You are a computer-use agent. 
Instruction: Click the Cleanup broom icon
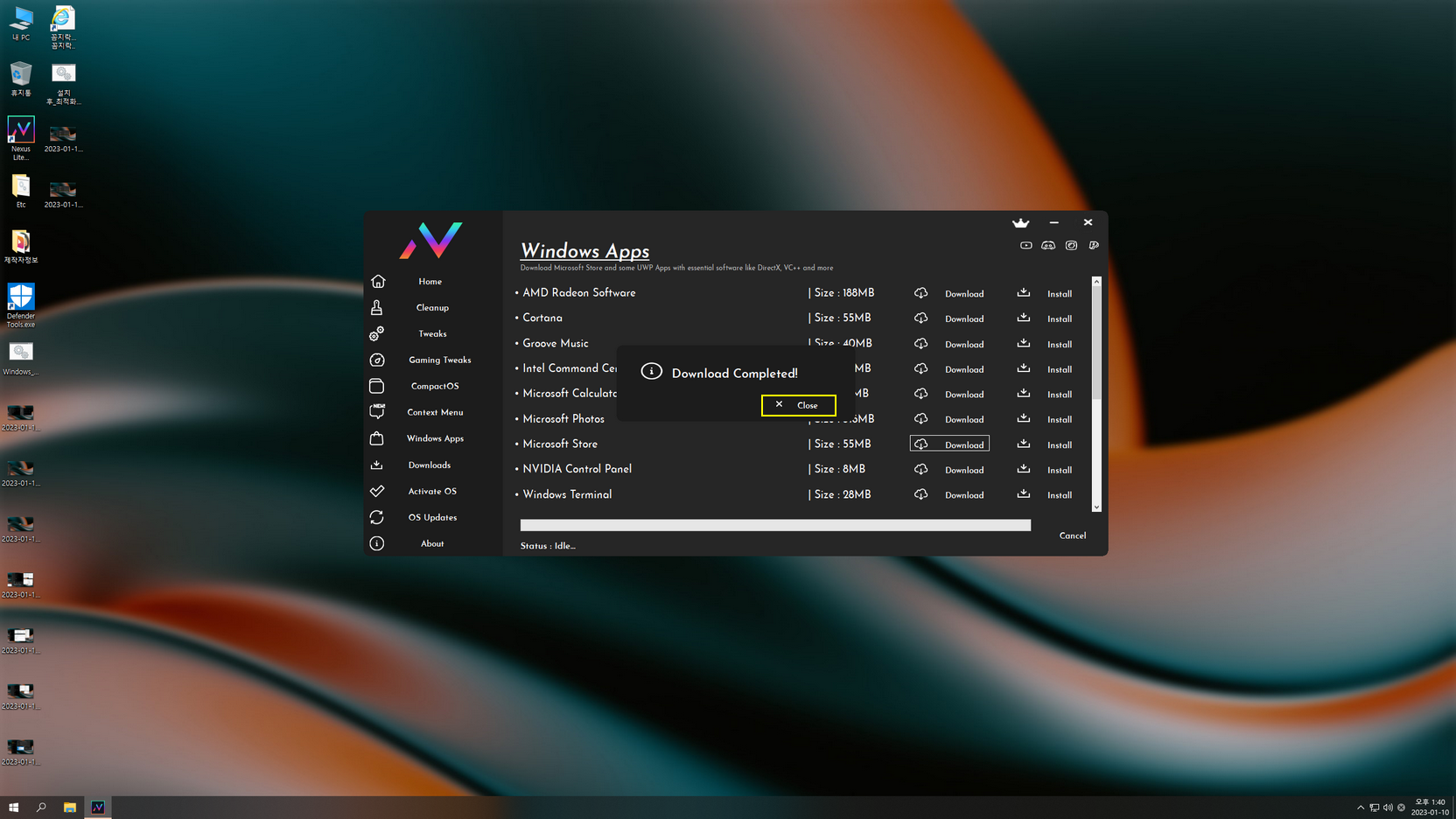tap(377, 308)
